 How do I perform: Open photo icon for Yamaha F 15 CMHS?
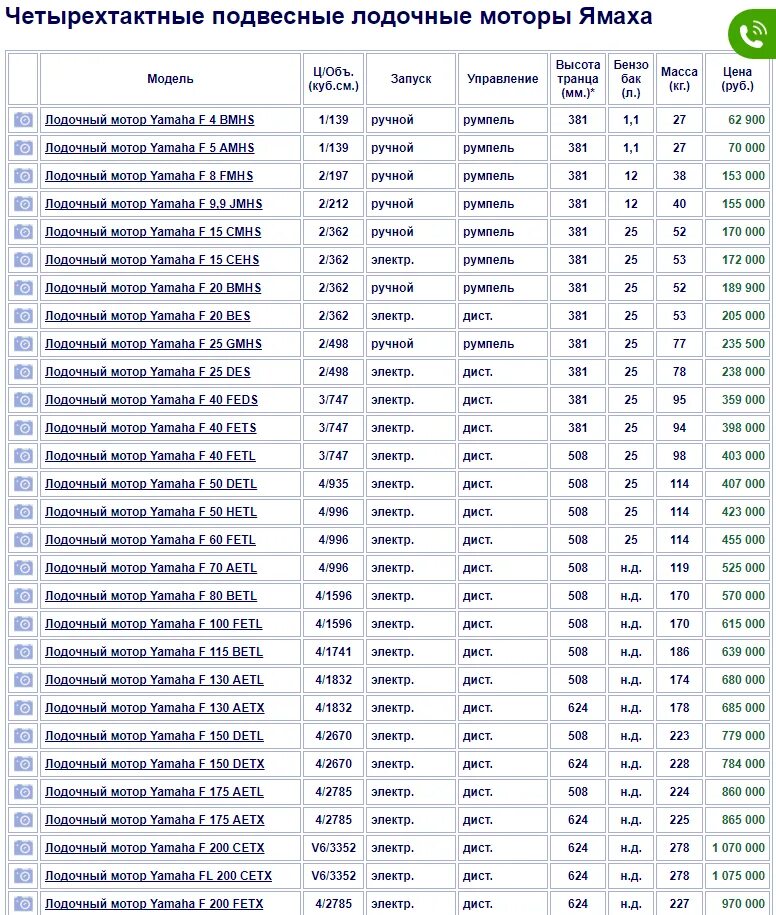tap(23, 232)
